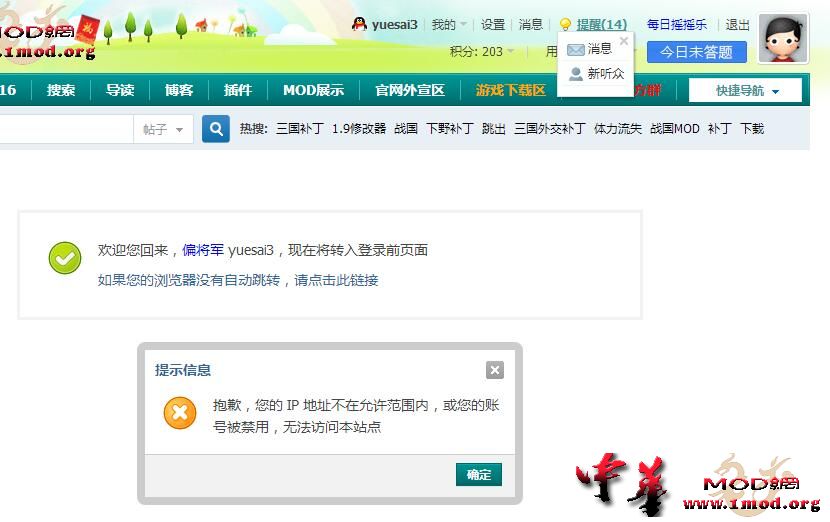The image size is (830, 522).
Task: Click the QQ penguin icon beside yuesai3
Action: click(x=359, y=24)
